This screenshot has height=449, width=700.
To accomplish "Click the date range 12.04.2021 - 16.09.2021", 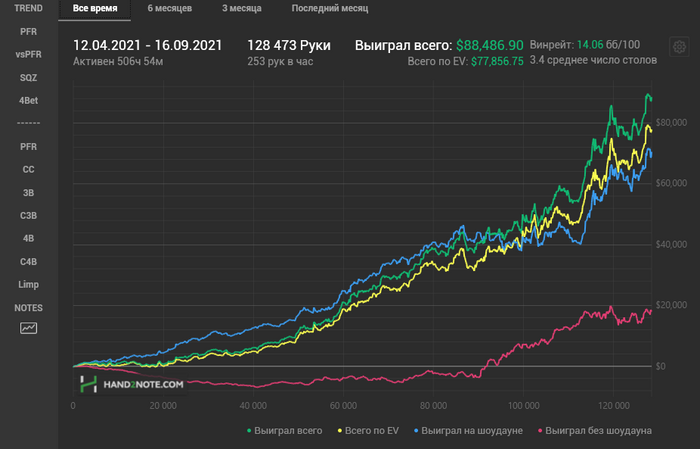I will [x=147, y=46].
